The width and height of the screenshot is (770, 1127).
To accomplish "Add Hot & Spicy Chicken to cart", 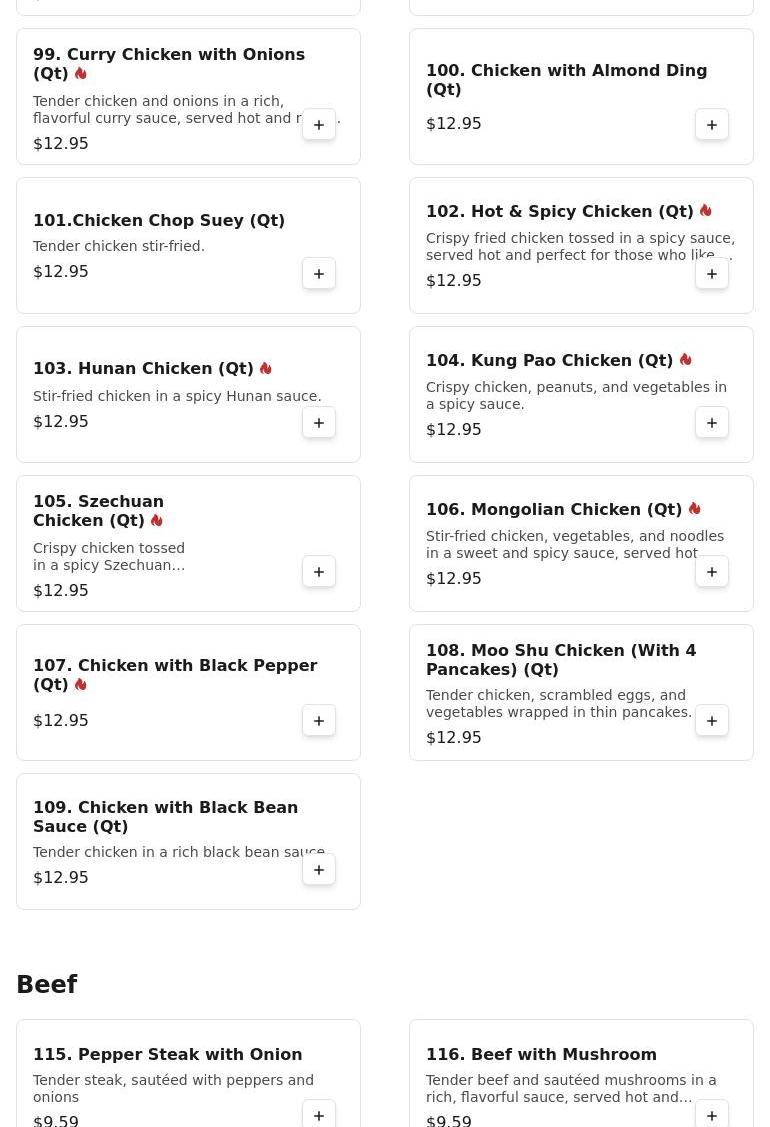I will coord(711,273).
